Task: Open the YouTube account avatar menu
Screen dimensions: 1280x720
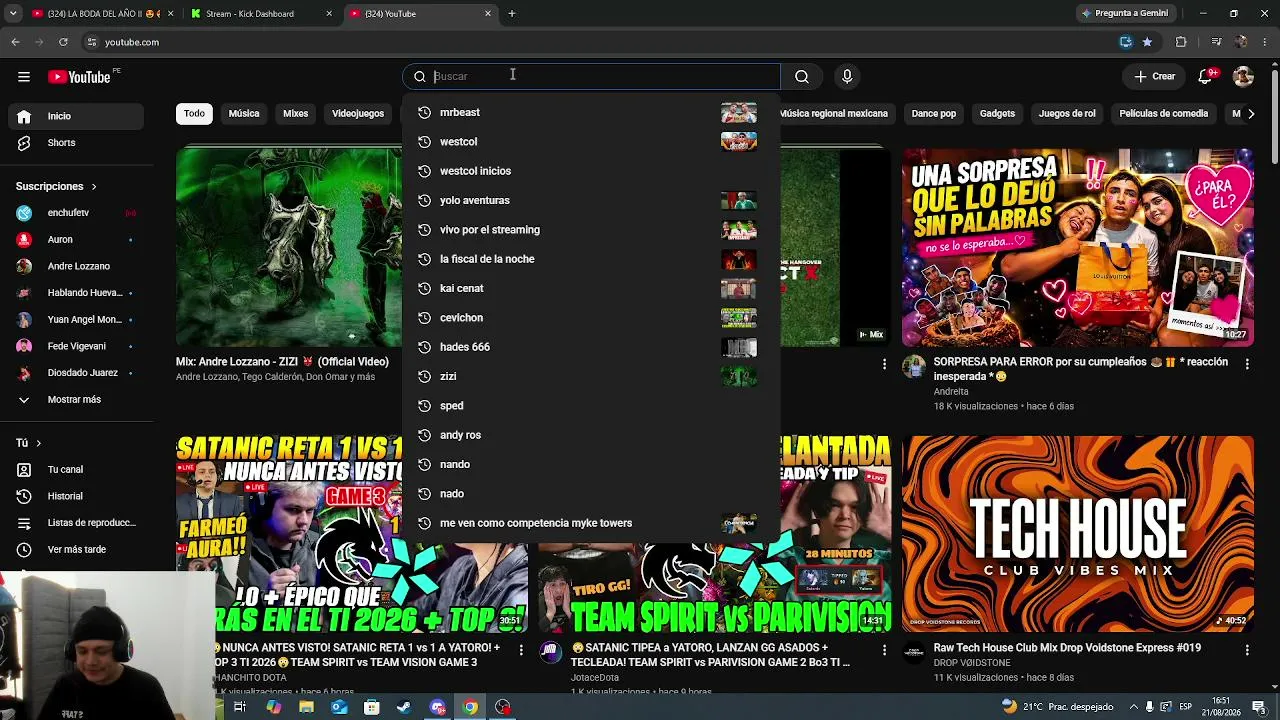Action: (x=1244, y=76)
